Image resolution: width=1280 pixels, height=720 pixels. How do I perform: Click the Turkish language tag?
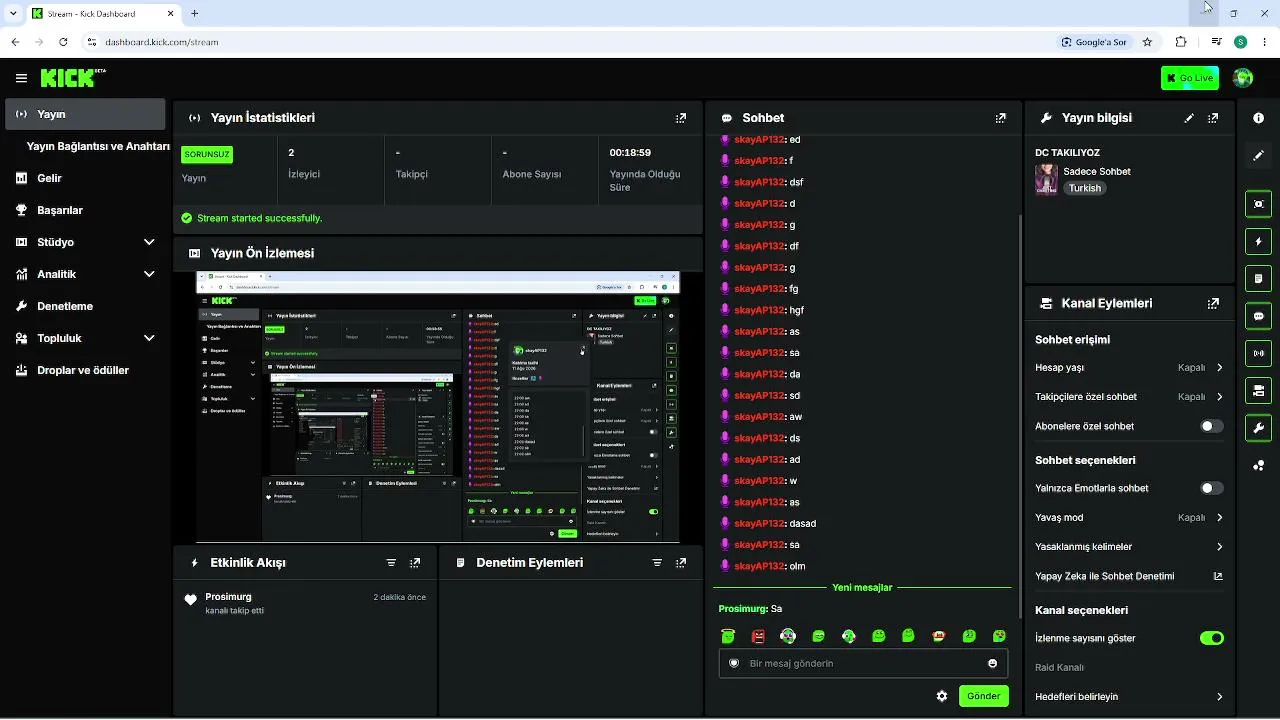pyautogui.click(x=1084, y=188)
